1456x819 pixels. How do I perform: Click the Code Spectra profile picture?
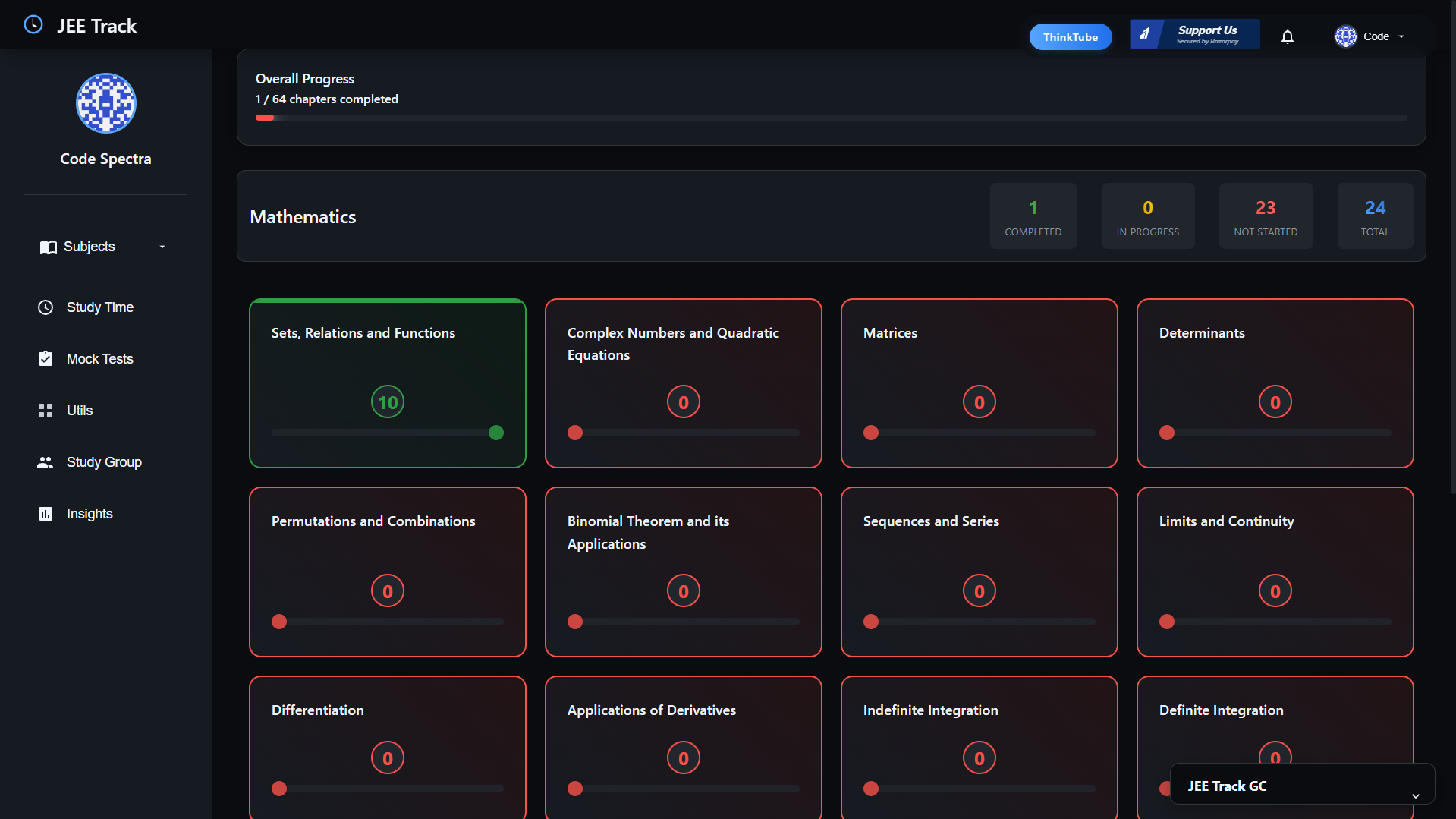[106, 103]
